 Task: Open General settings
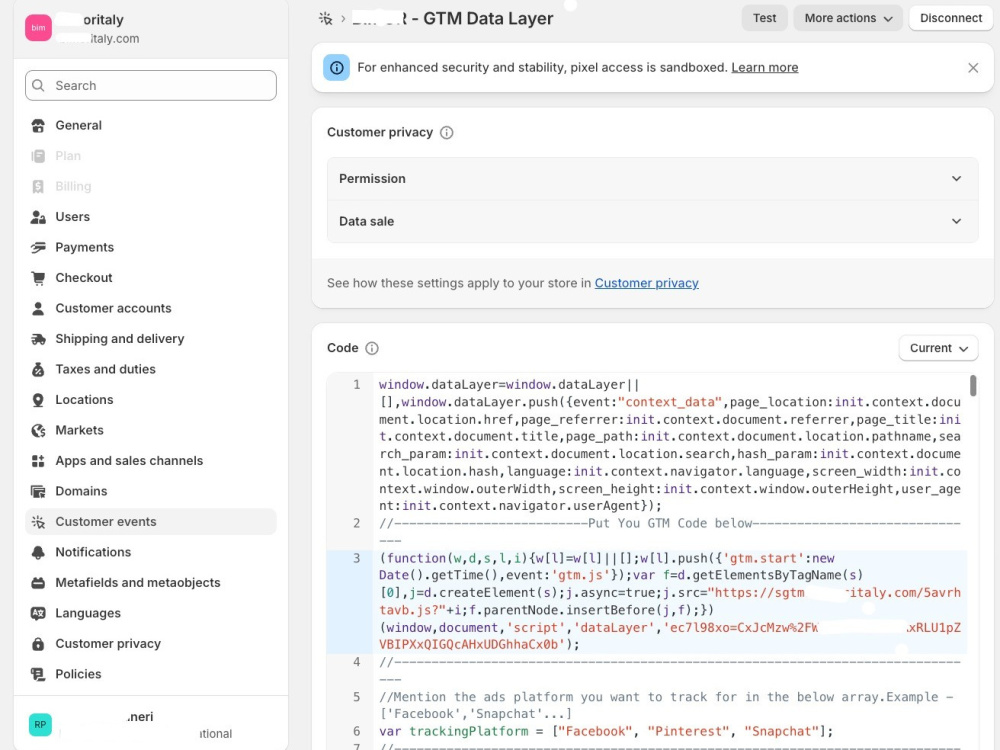[x=151, y=126]
